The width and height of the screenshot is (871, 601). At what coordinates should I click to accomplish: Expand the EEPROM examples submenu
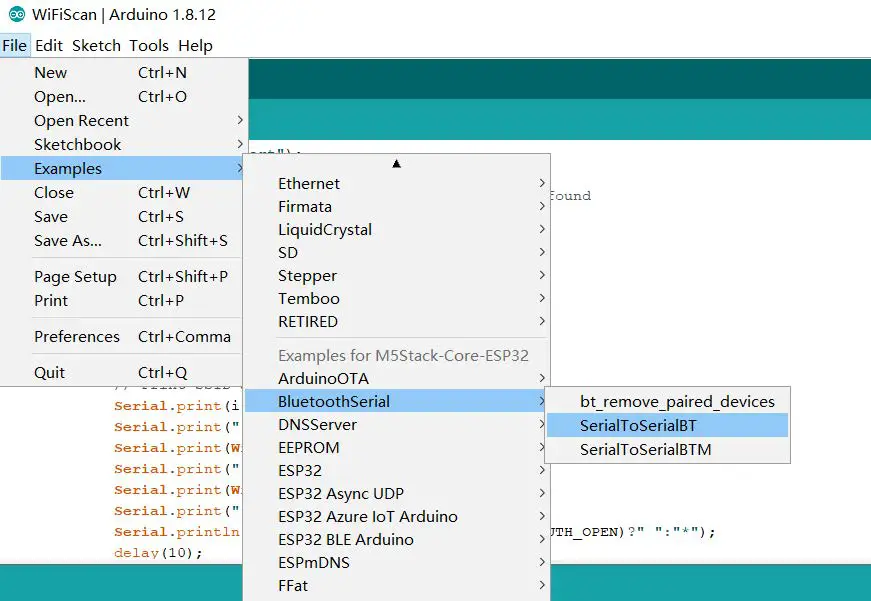click(x=397, y=448)
